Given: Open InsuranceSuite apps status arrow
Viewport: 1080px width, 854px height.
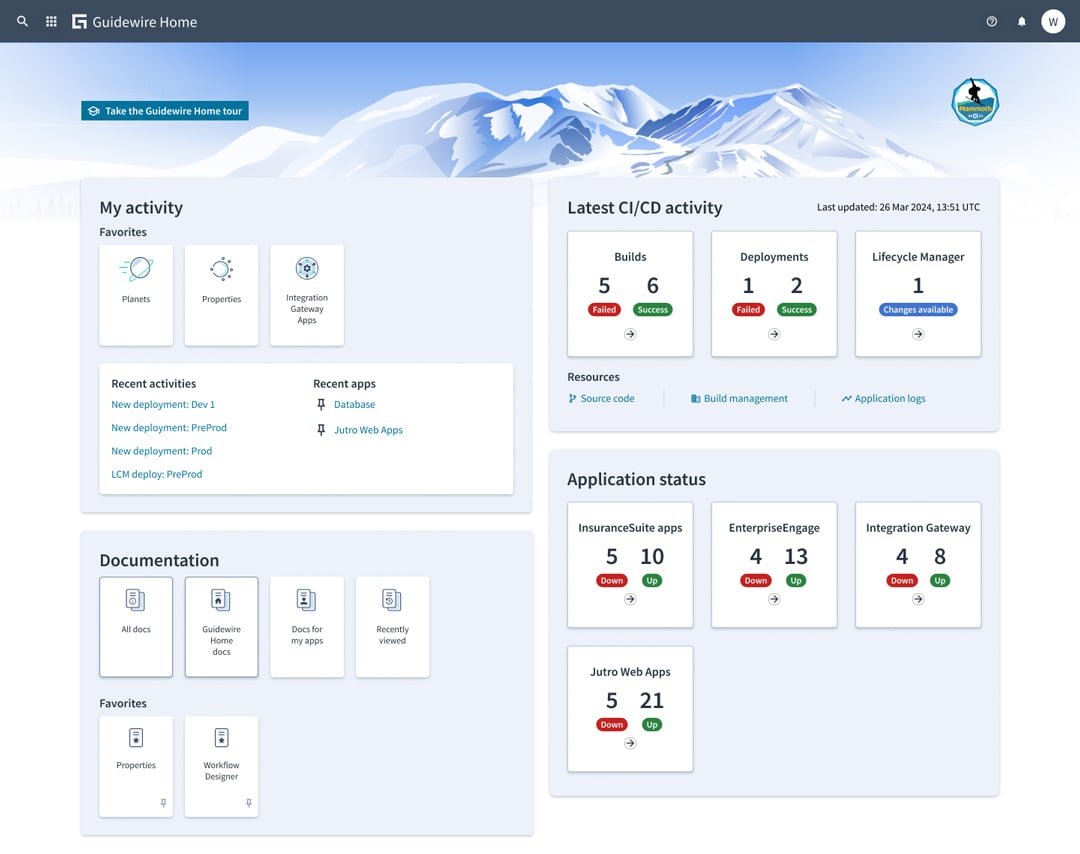Looking at the screenshot, I should (x=630, y=599).
